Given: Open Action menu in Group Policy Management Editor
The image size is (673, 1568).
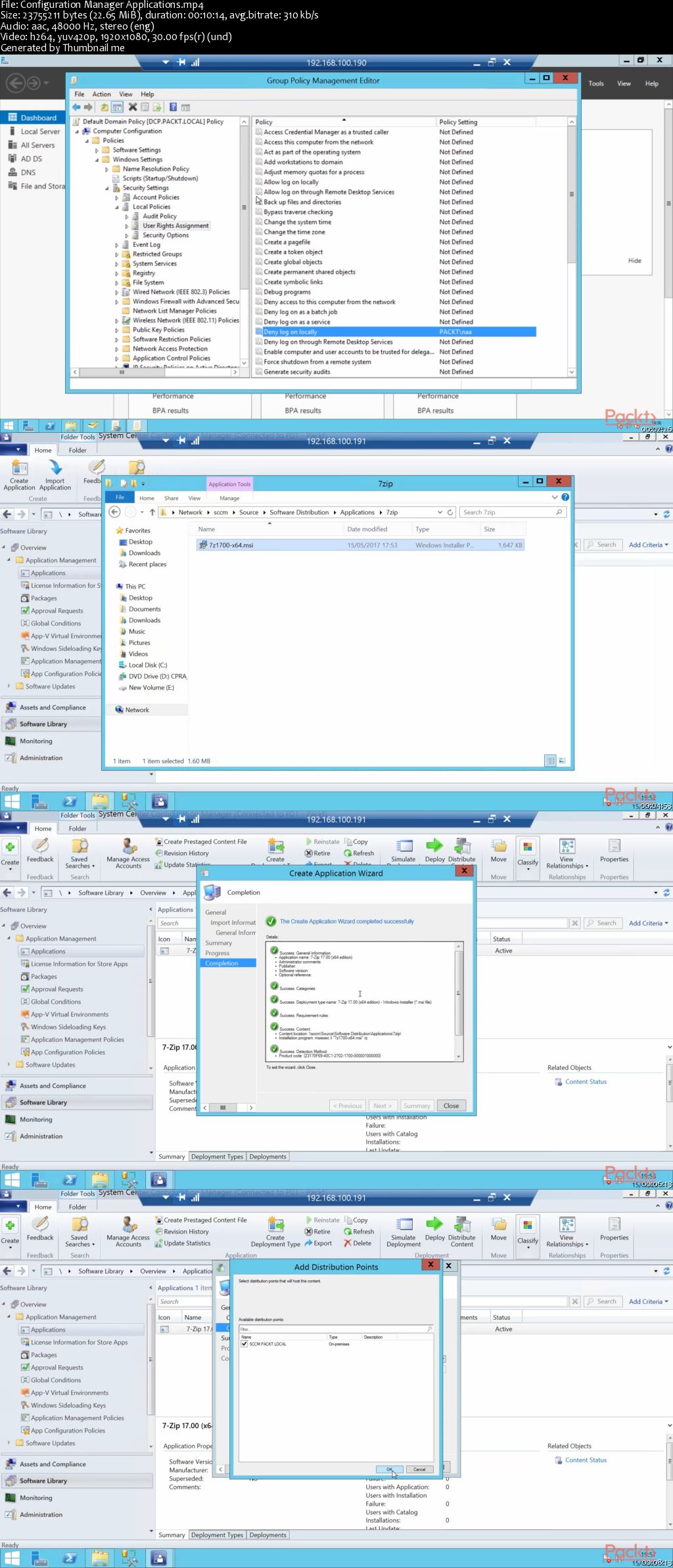Looking at the screenshot, I should (101, 94).
